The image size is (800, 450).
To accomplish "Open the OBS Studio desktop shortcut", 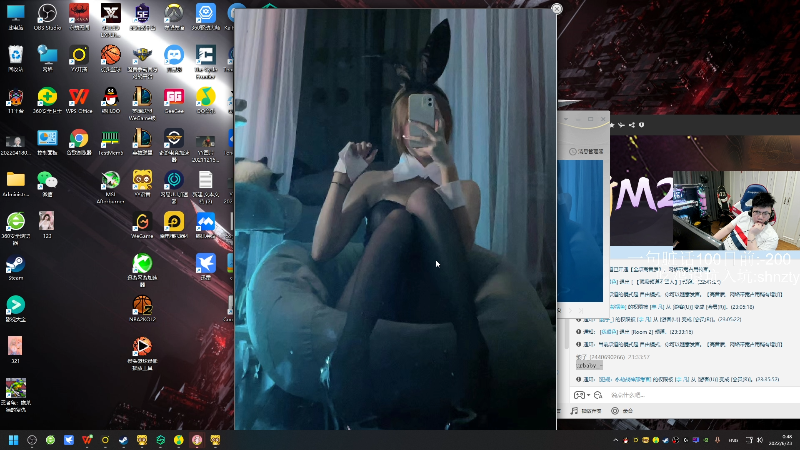I will pos(47,16).
